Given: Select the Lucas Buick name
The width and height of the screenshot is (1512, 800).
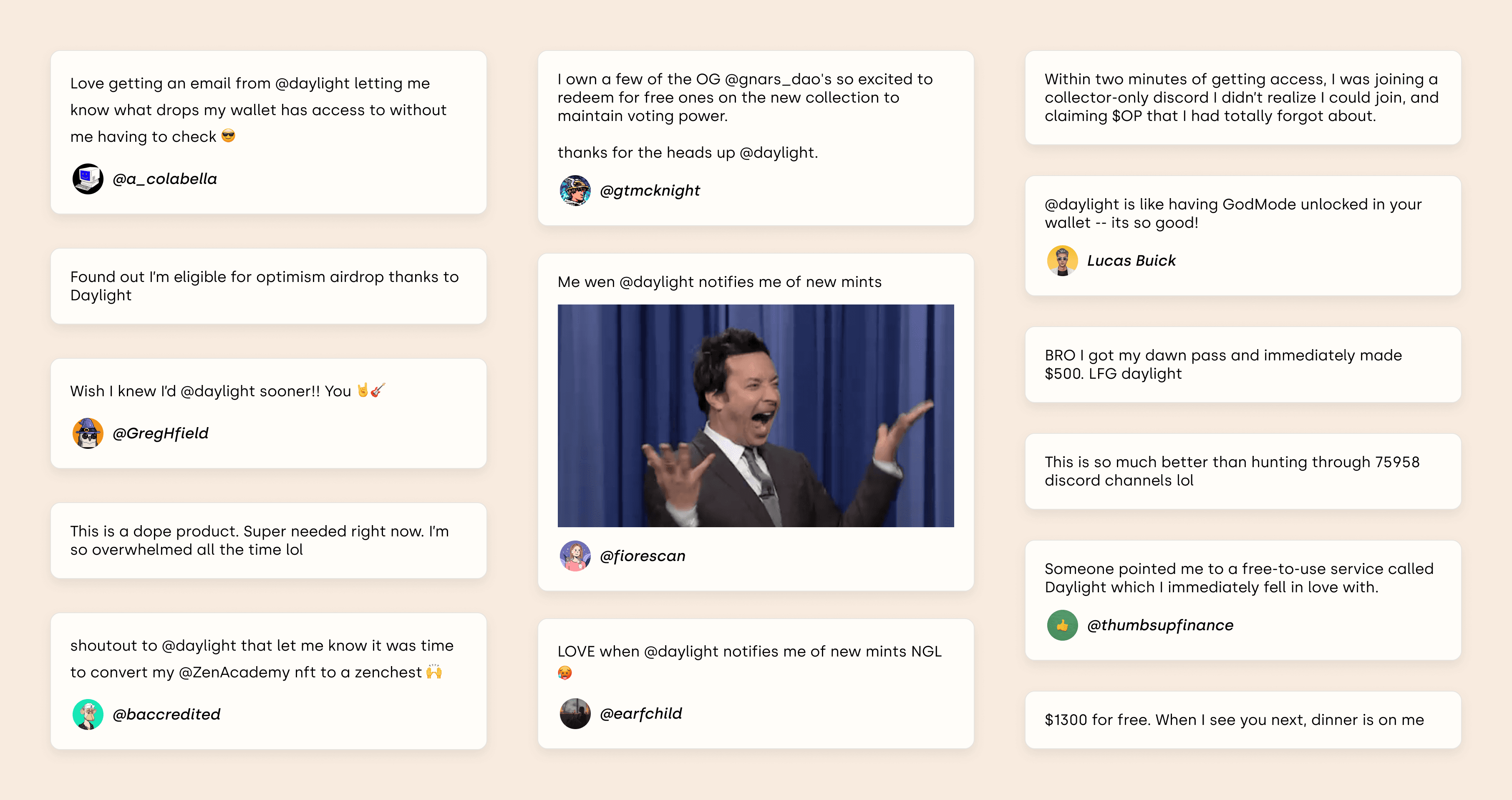Looking at the screenshot, I should tap(1131, 261).
